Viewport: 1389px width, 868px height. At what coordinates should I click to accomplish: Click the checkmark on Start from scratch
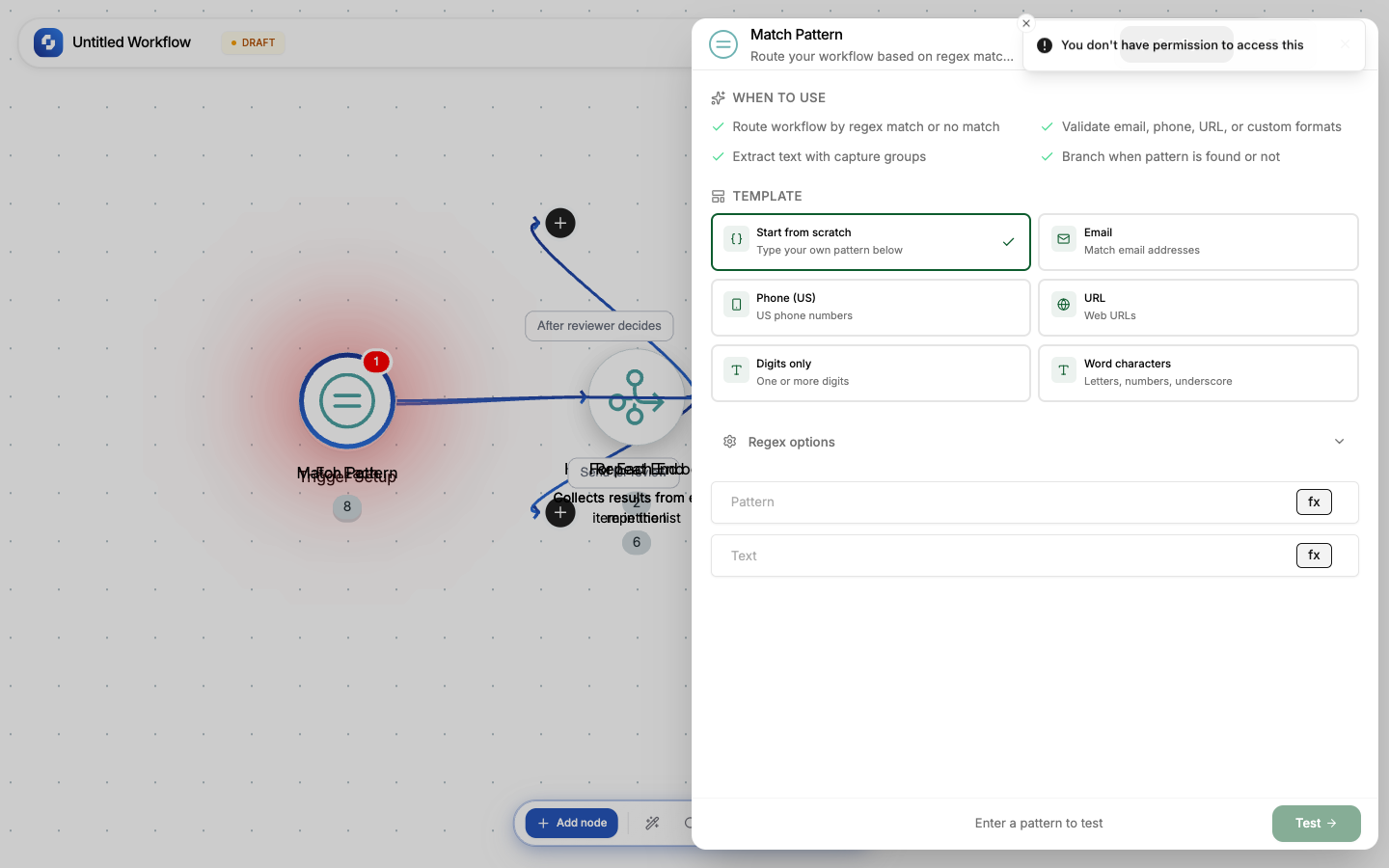[1008, 242]
